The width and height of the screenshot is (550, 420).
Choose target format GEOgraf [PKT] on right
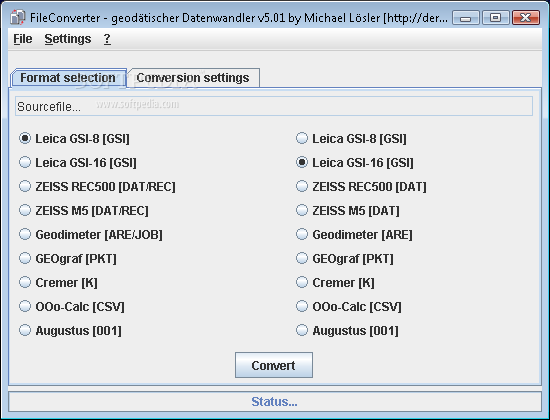[x=345, y=259]
